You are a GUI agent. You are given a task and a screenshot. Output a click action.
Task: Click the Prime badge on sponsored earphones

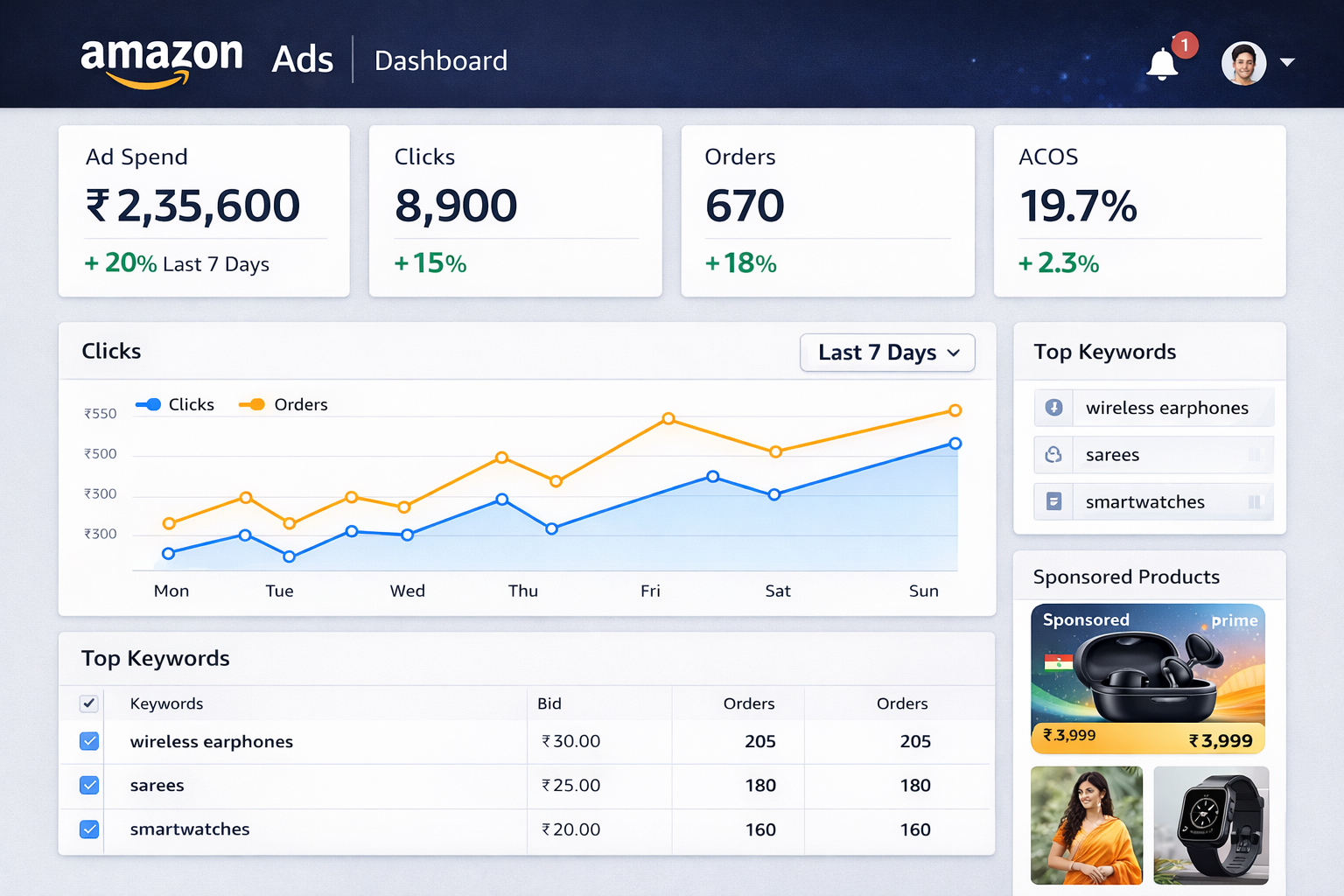pos(1234,620)
